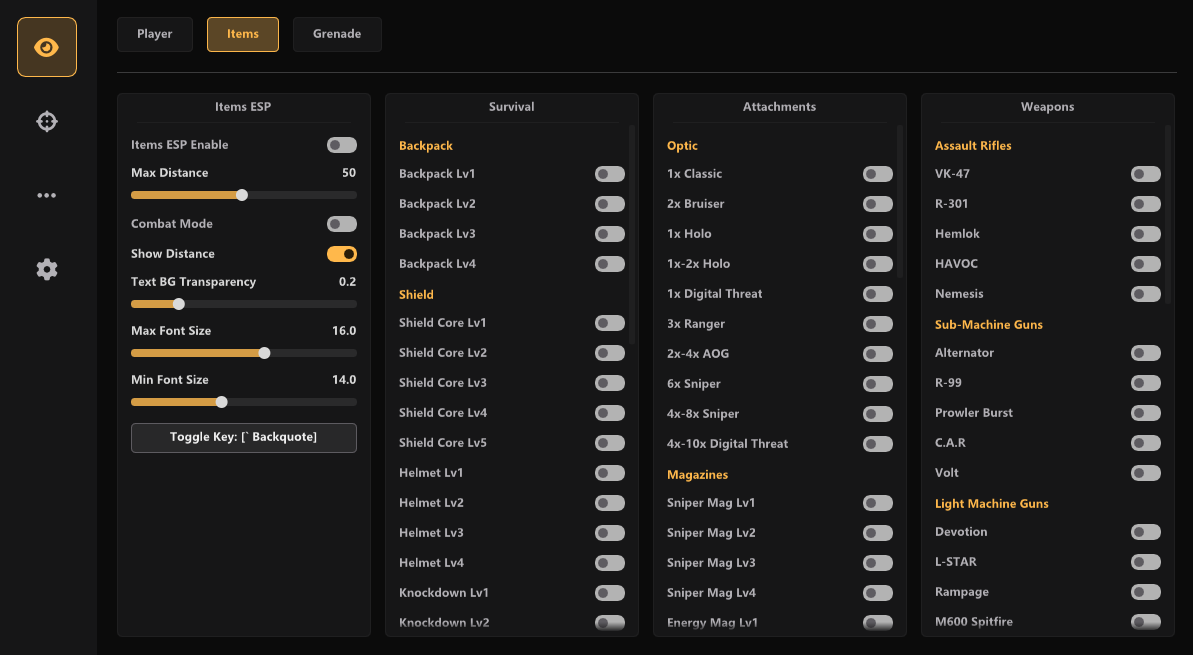Enable Helmet Lv1 toggle
The height and width of the screenshot is (655, 1193).
[x=609, y=473]
